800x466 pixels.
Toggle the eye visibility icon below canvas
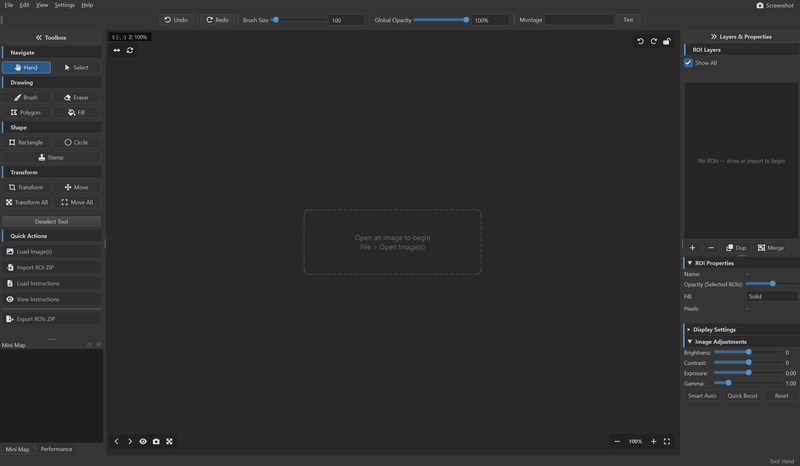143,441
